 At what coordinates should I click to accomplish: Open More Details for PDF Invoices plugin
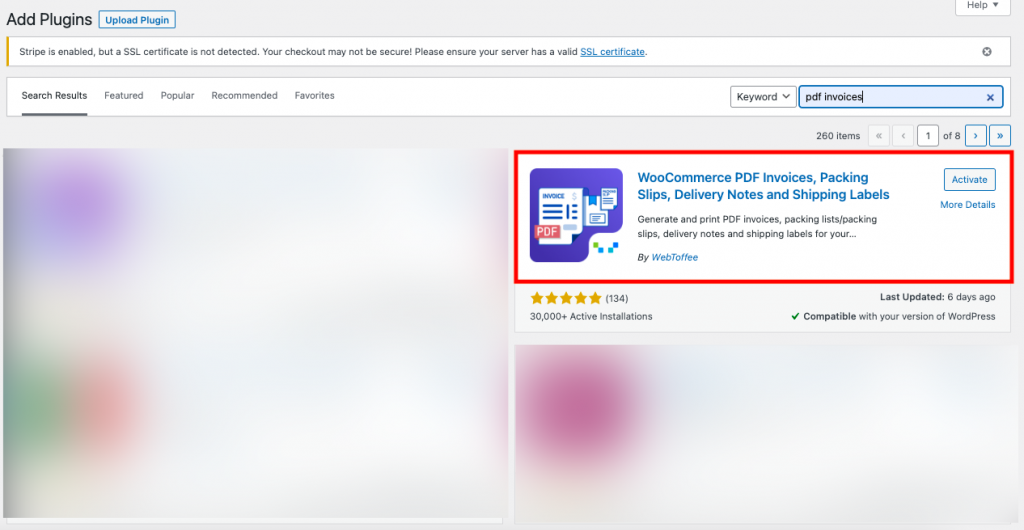coord(968,205)
